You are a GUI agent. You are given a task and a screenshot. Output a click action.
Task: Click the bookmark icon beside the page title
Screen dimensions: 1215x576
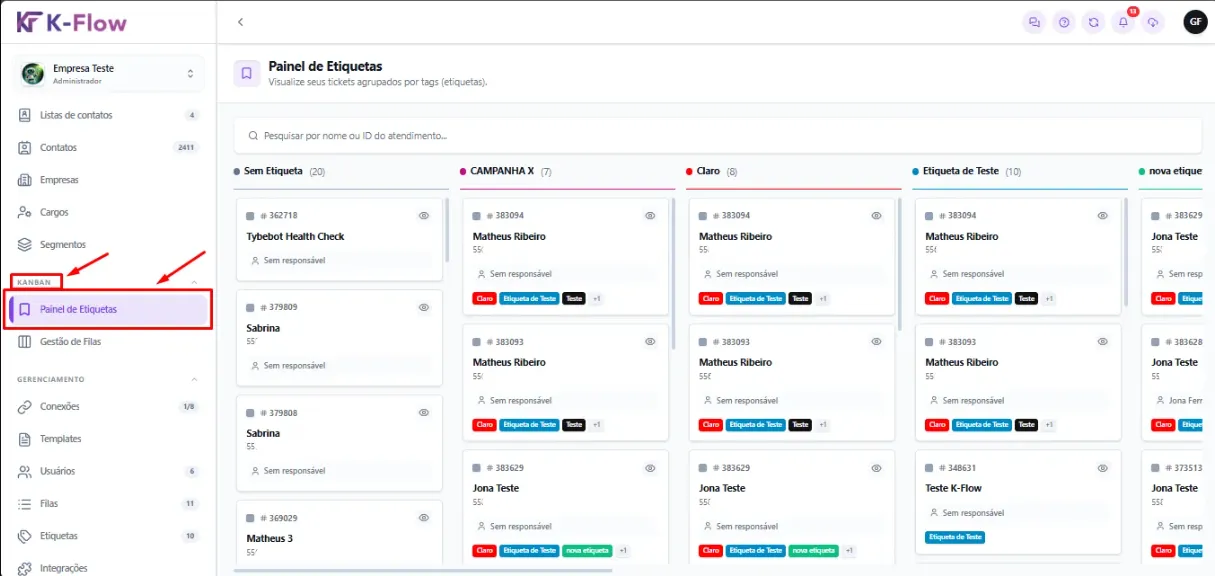247,73
